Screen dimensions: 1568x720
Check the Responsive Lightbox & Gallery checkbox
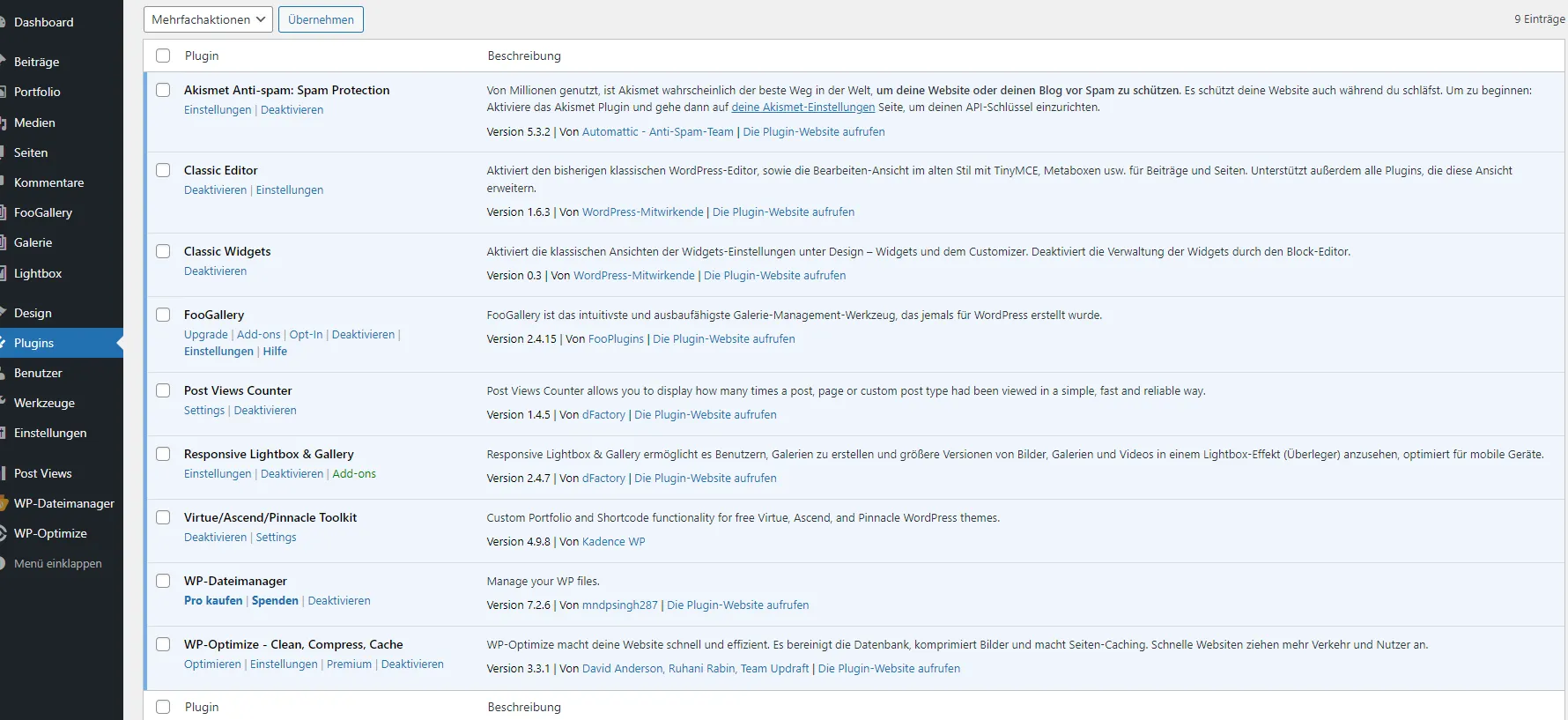(163, 454)
